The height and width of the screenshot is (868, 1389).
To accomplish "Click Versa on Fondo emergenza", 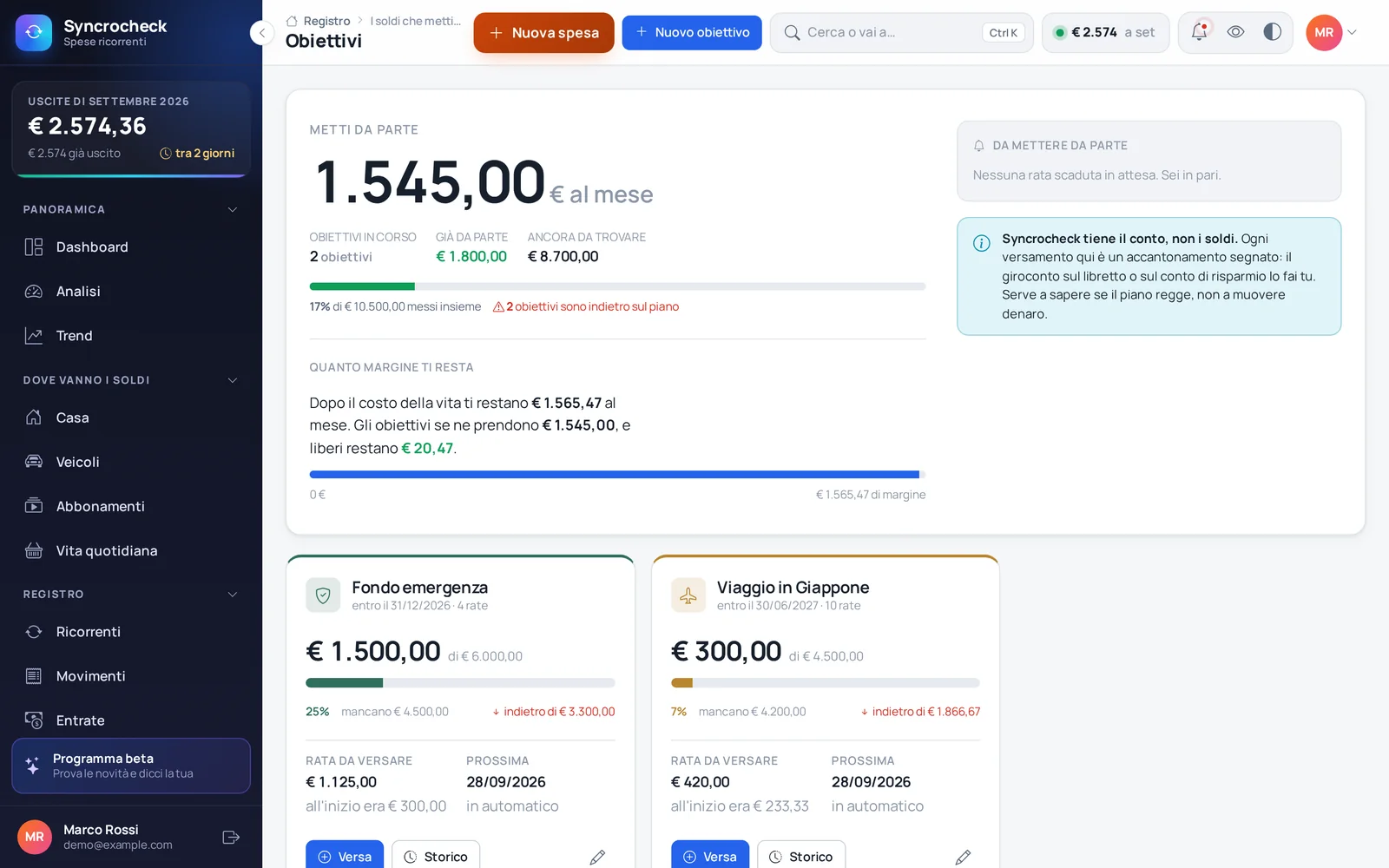I will 345,856.
